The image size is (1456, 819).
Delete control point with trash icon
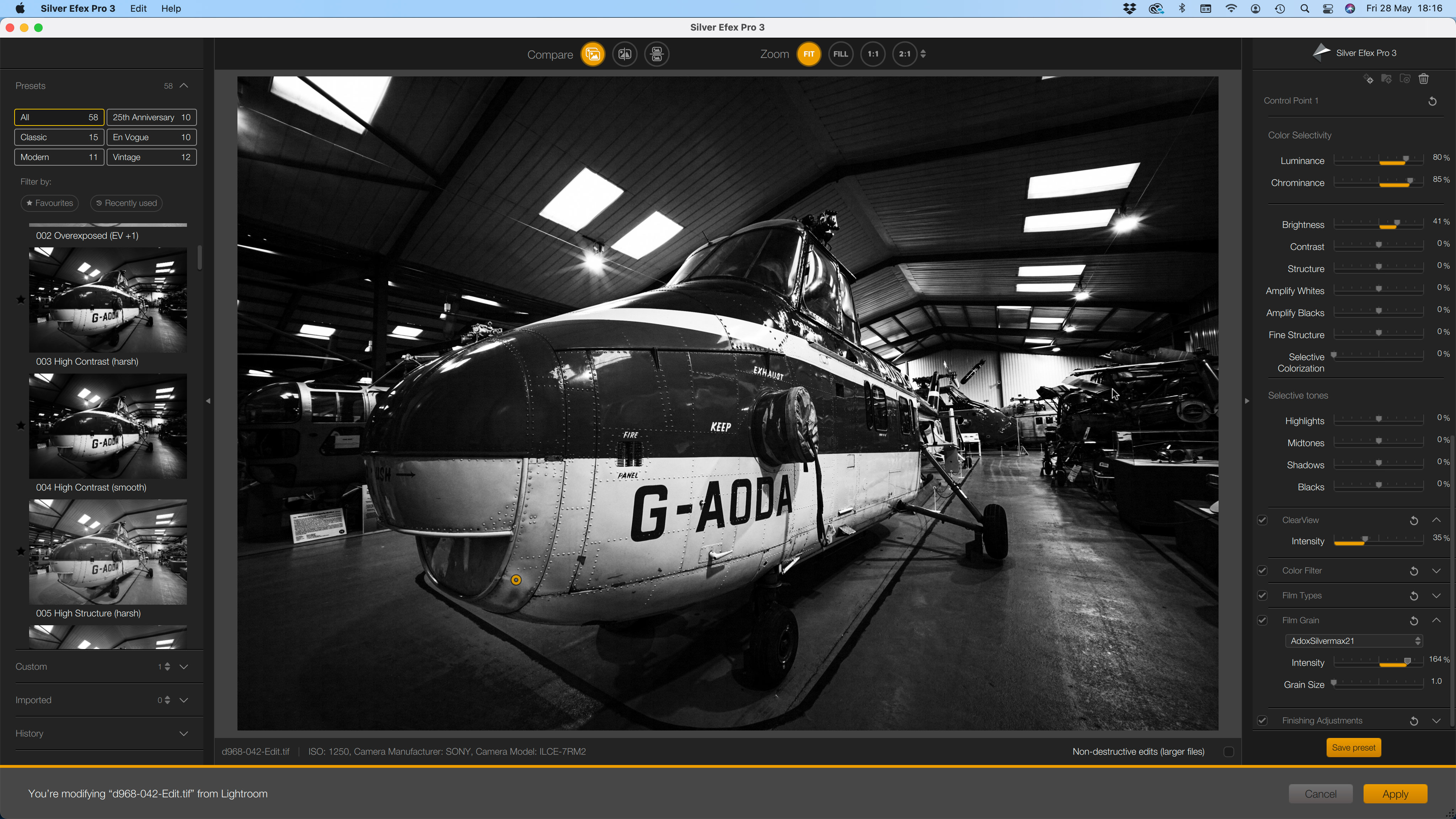click(1424, 79)
